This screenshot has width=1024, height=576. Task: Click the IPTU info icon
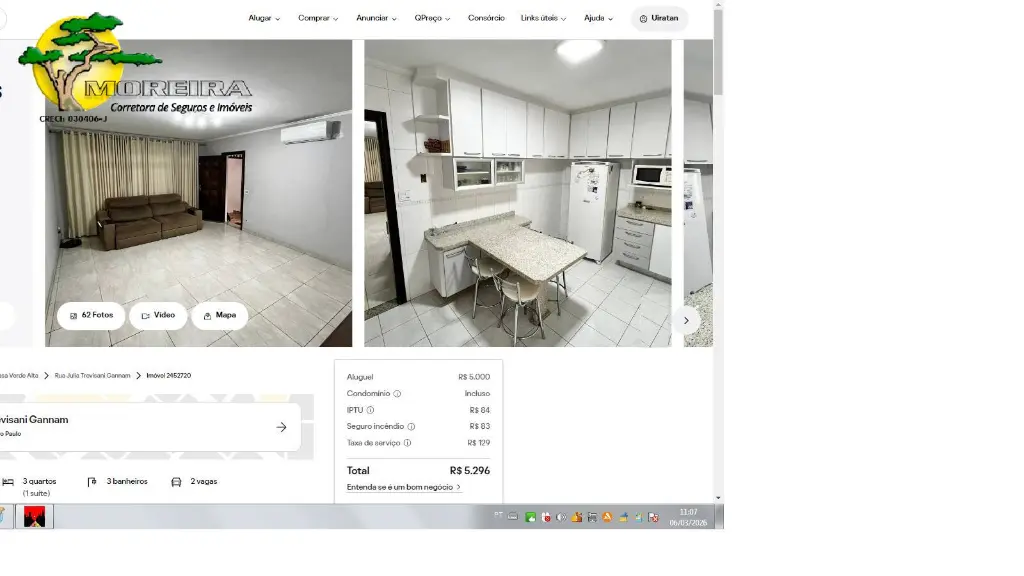(370, 410)
